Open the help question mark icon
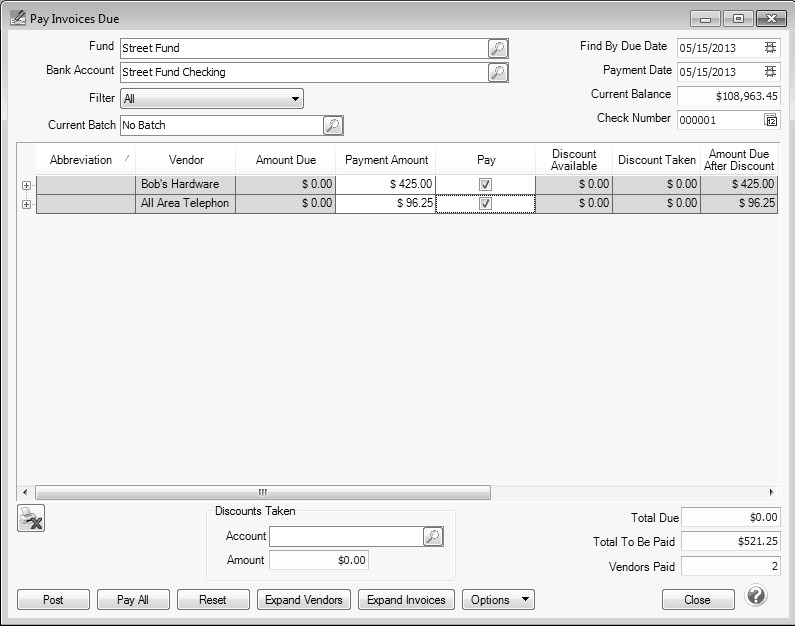Image resolution: width=795 pixels, height=626 pixels. tap(756, 598)
